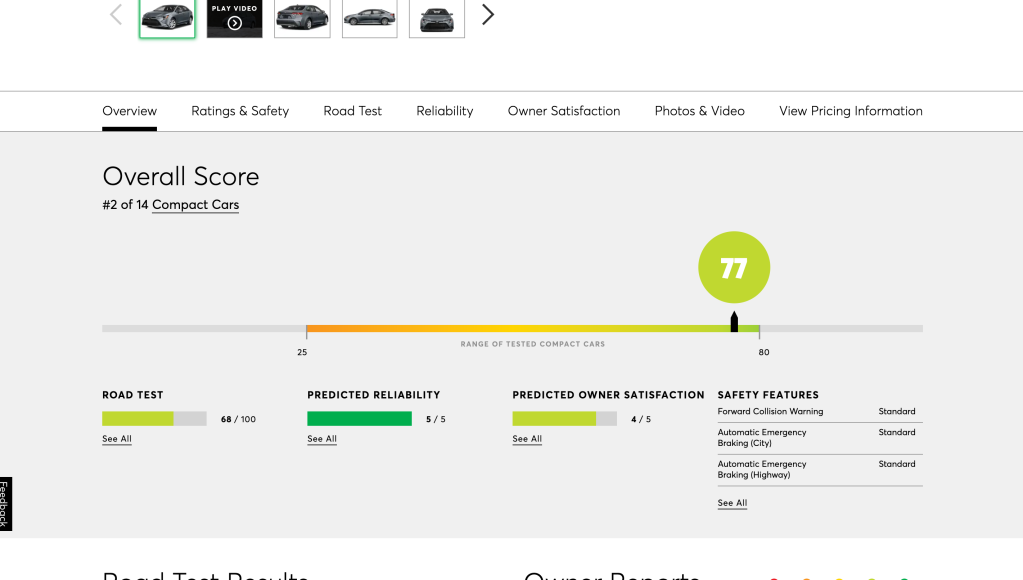Click See All under Road Test
Image resolution: width=1023 pixels, height=580 pixels.
117,439
